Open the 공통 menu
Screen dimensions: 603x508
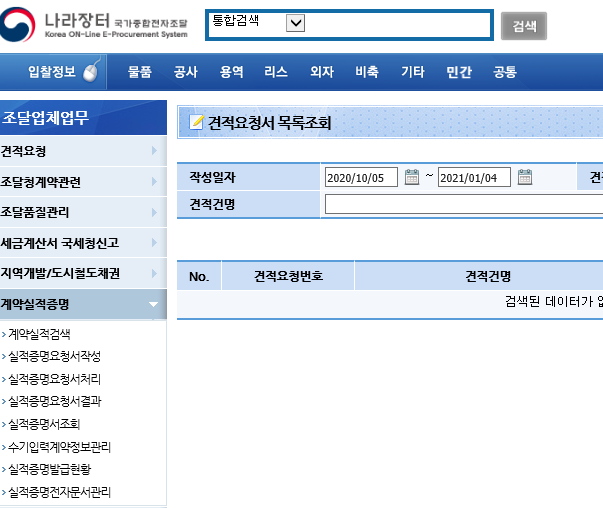505,72
